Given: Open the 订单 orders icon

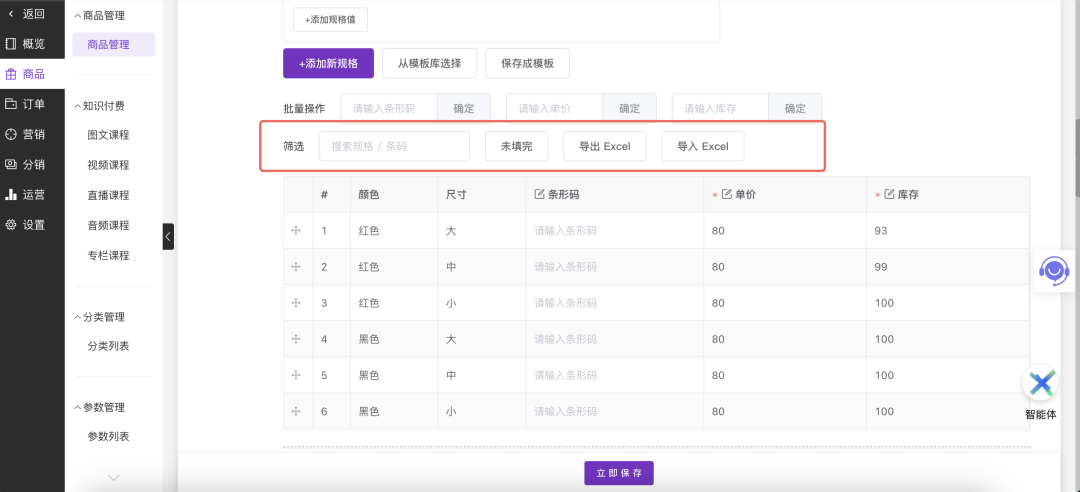Looking at the screenshot, I should [x=10, y=104].
